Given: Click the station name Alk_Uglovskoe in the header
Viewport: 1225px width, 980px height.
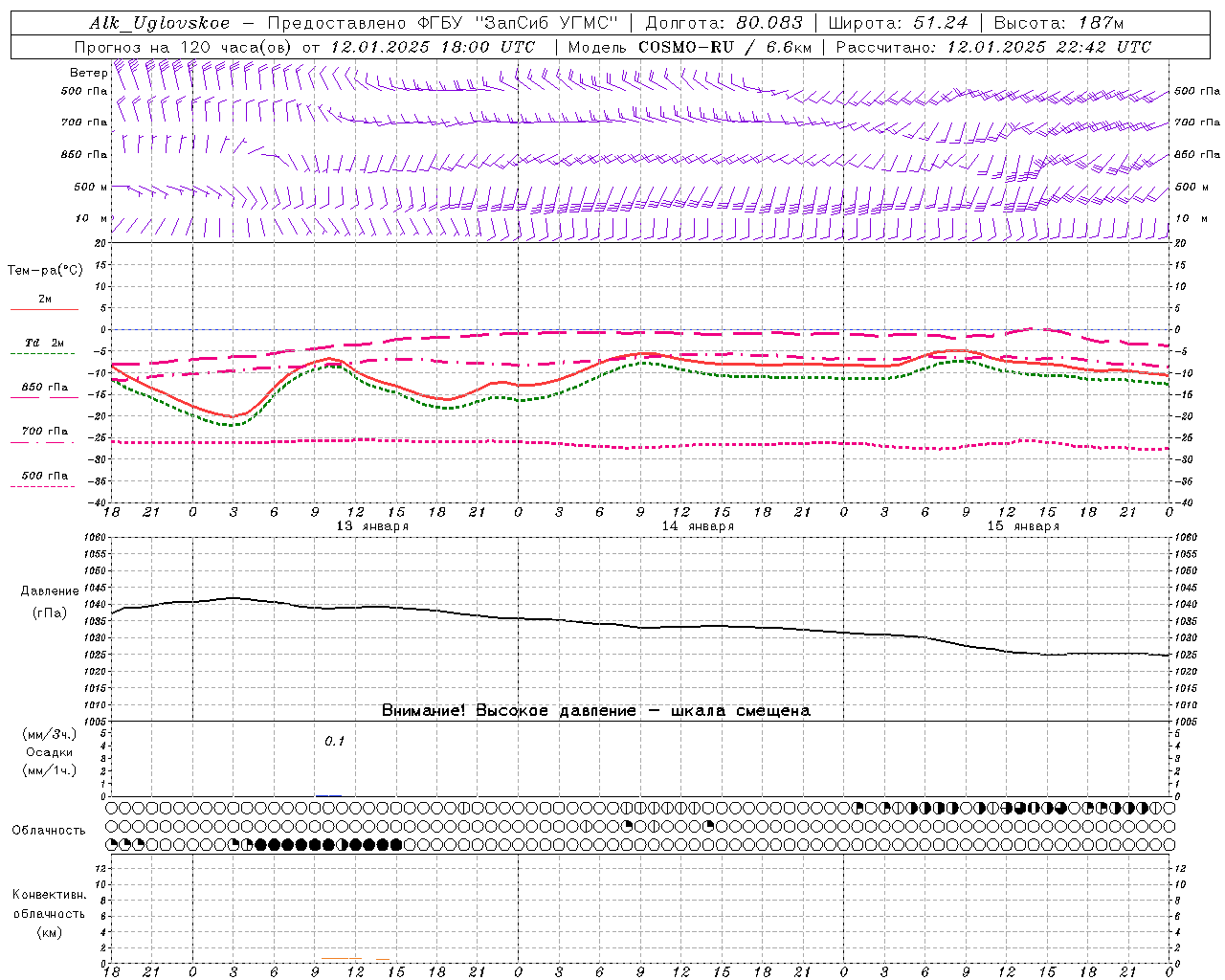Looking at the screenshot, I should point(160,23).
